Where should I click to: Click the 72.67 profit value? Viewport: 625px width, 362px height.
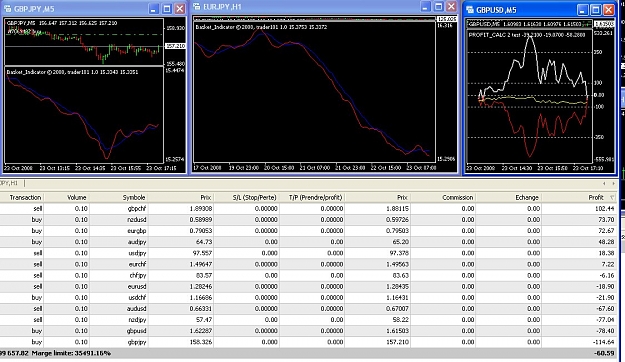tap(606, 231)
